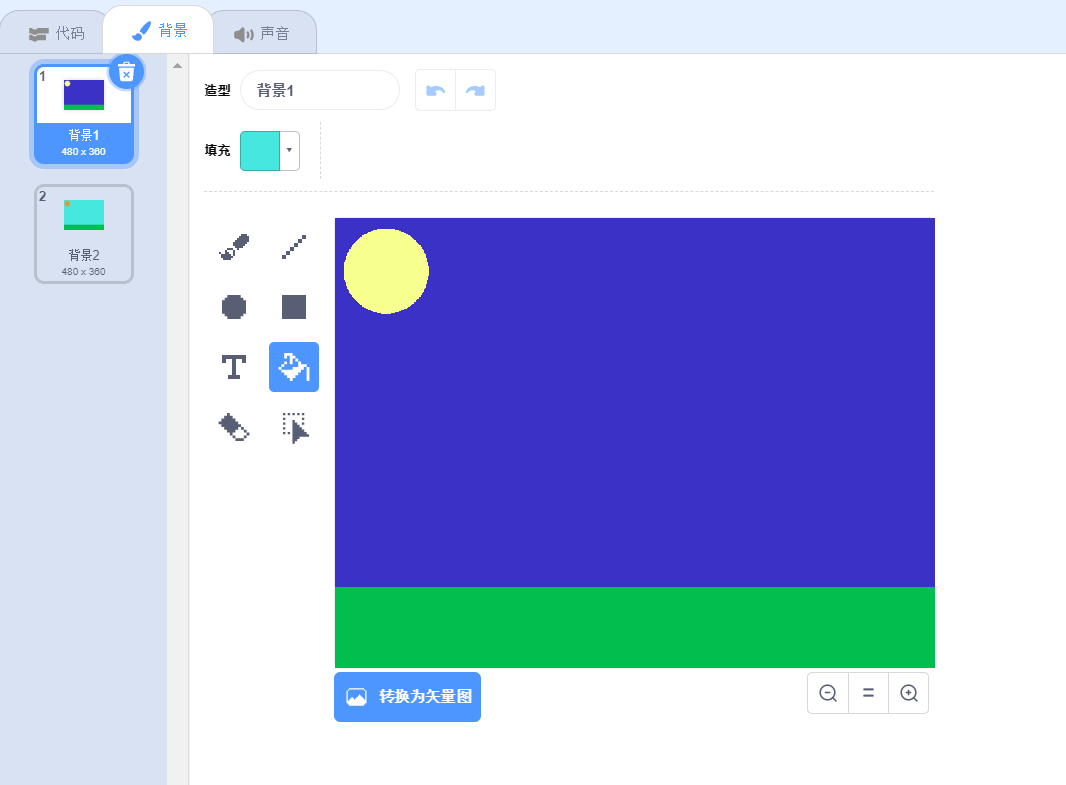Activate the Fill bucket tool
This screenshot has height=785, width=1066.
point(293,367)
